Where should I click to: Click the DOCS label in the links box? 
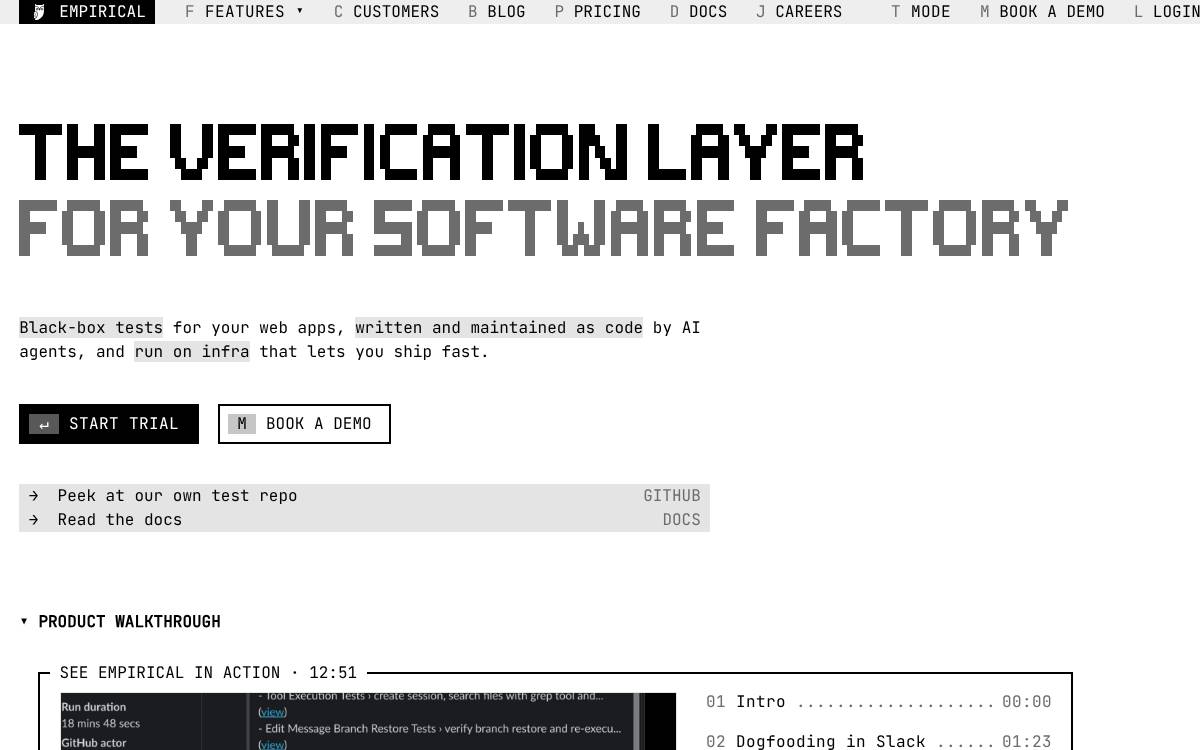[x=682, y=520]
